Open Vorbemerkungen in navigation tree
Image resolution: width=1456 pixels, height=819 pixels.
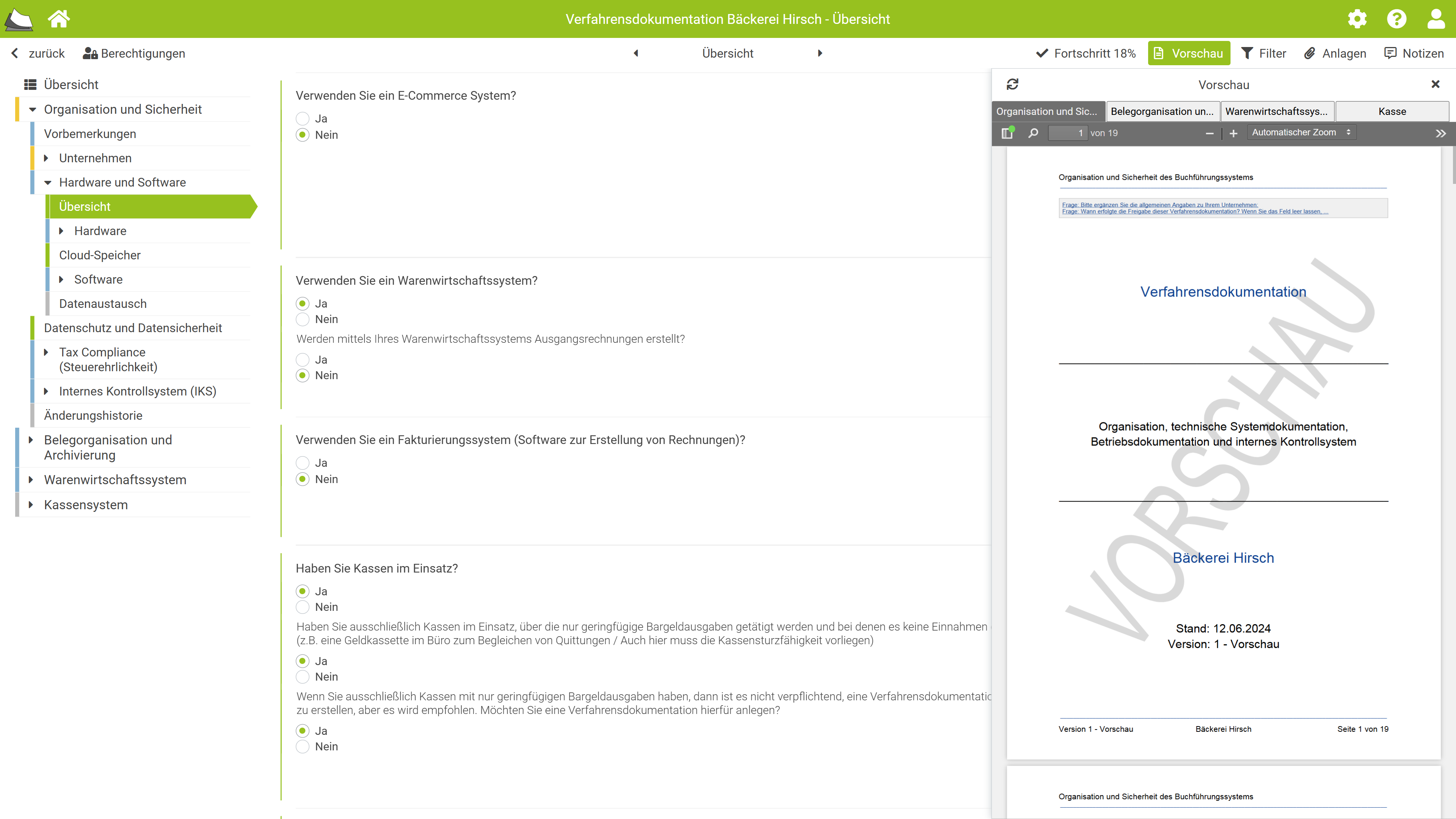pos(90,134)
